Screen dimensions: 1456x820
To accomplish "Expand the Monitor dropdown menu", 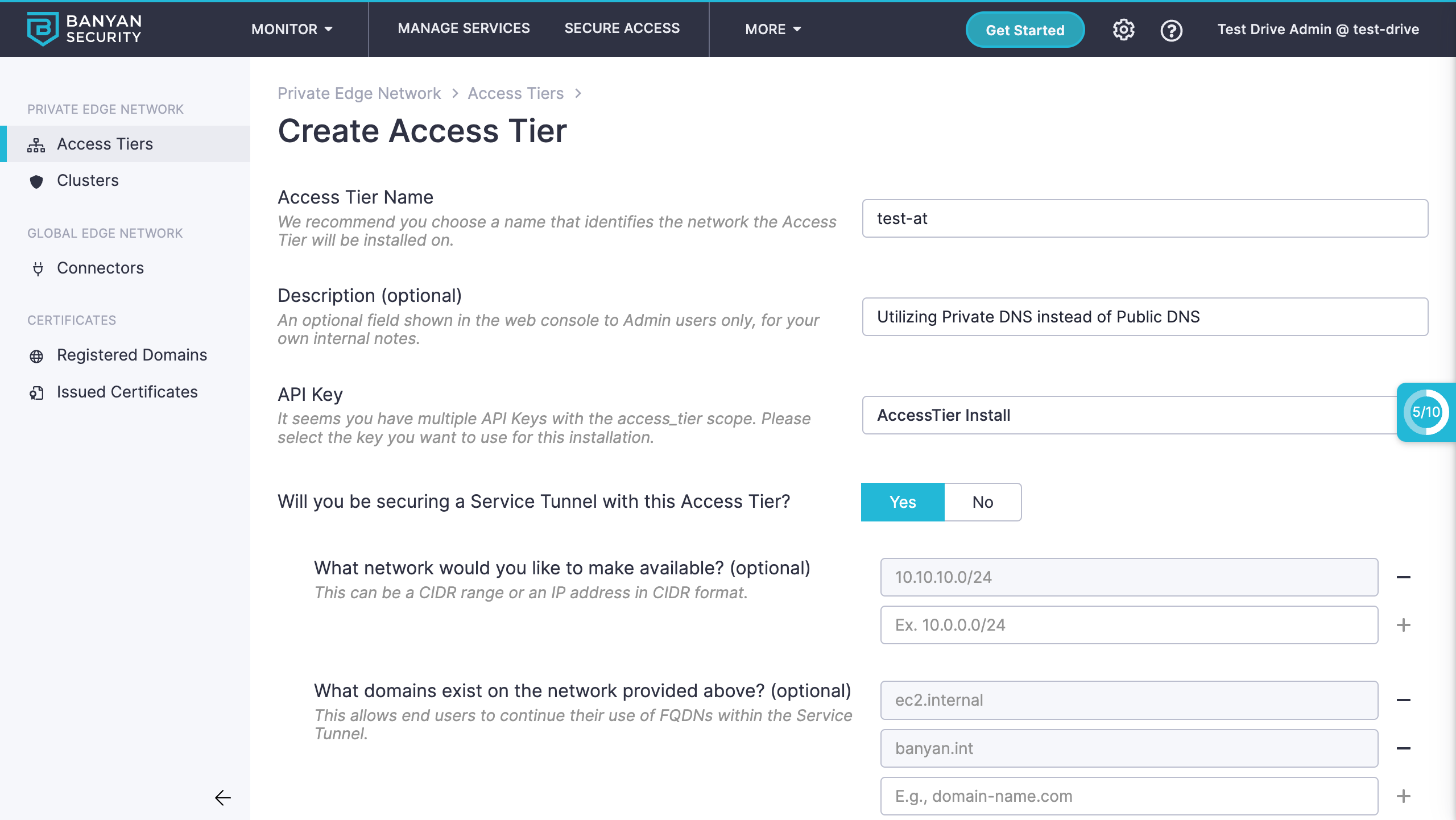I will (292, 29).
